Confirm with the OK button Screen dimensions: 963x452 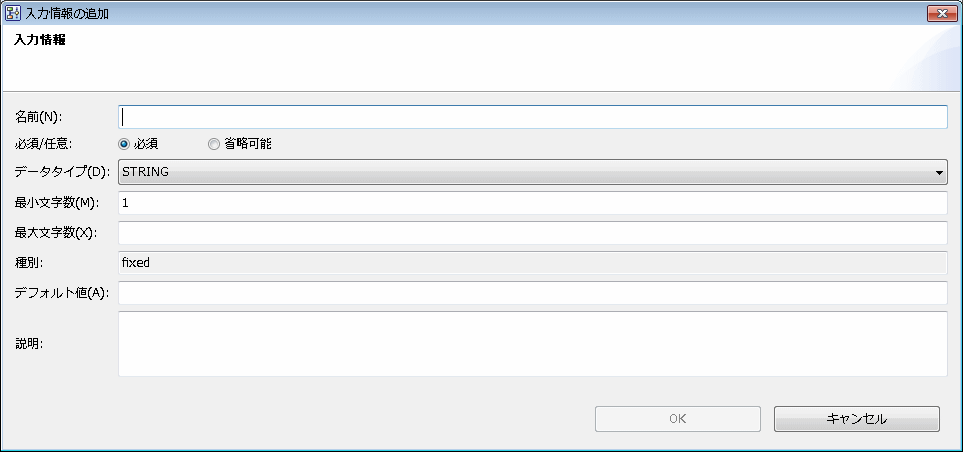677,419
